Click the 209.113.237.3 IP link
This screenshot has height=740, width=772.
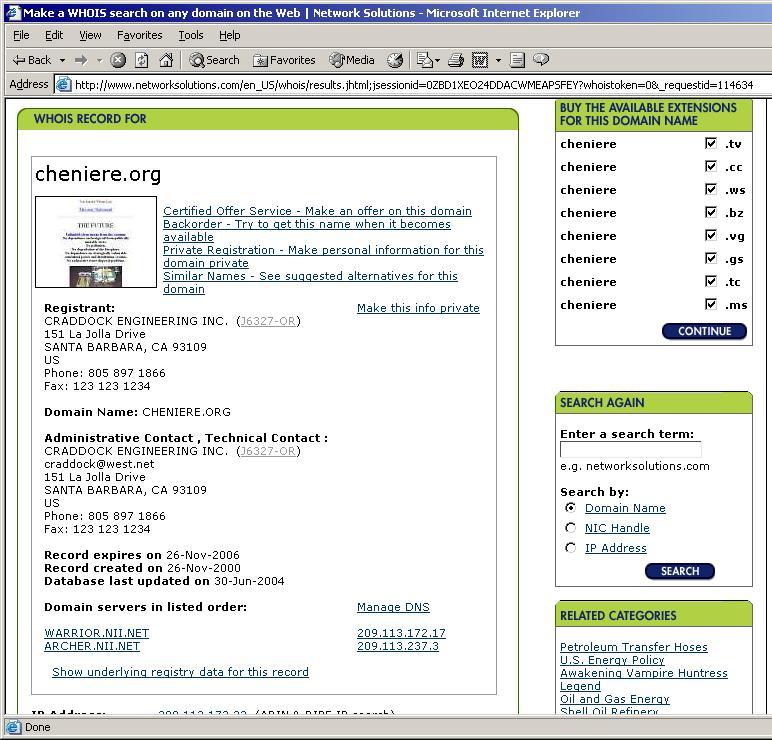coord(398,646)
